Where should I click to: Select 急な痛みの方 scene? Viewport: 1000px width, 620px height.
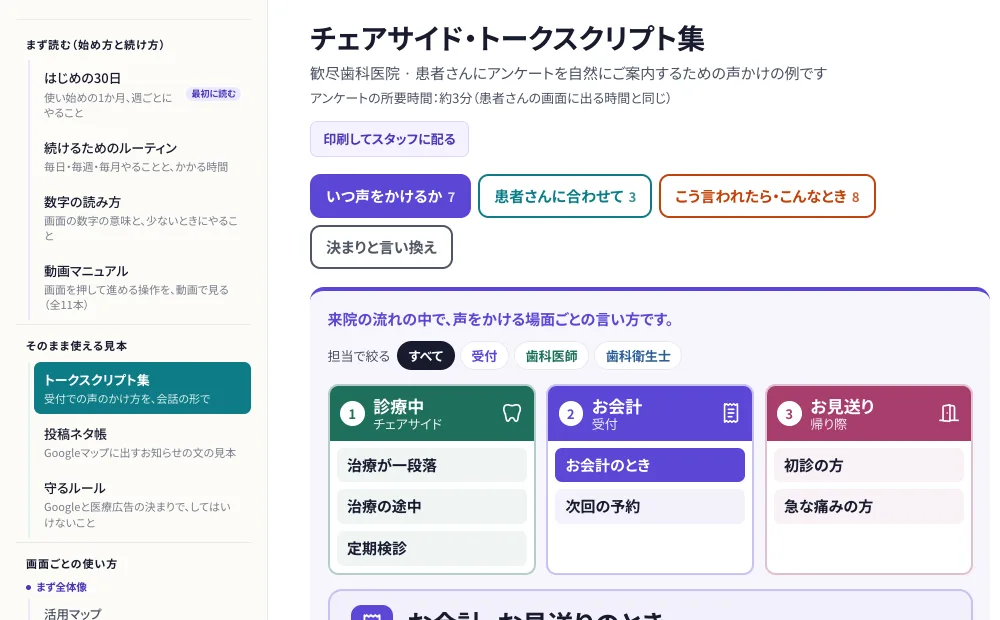pyautogui.click(x=869, y=506)
